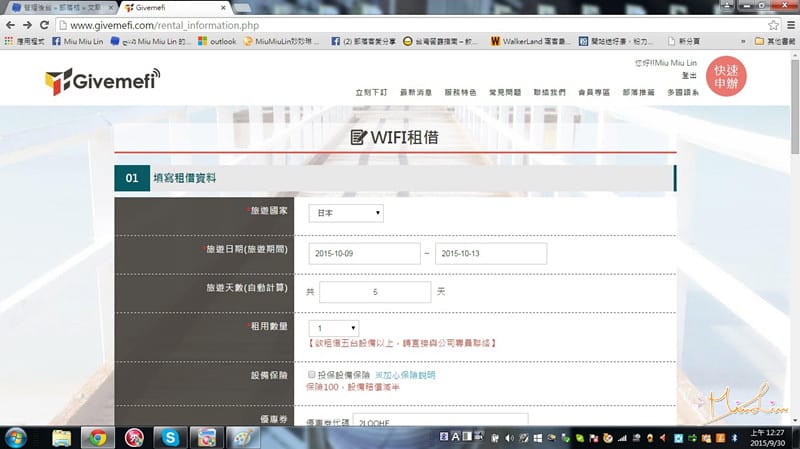Click the Chrome icon in the taskbar
This screenshot has width=800, height=449.
pos(97,437)
